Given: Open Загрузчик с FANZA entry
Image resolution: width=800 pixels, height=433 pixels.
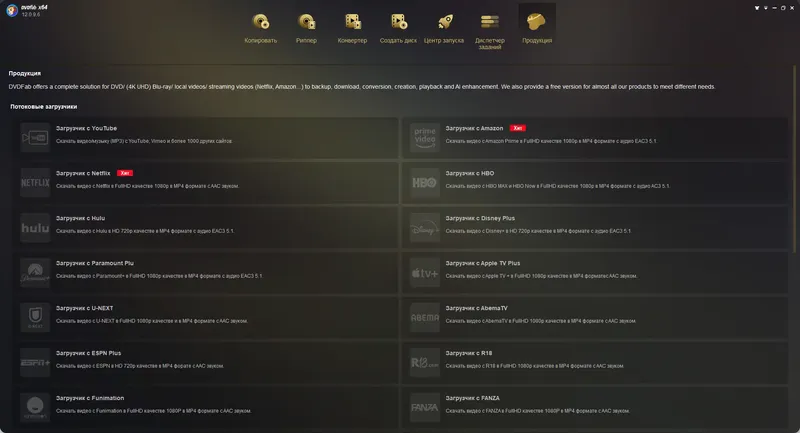Looking at the screenshot, I should 595,407.
